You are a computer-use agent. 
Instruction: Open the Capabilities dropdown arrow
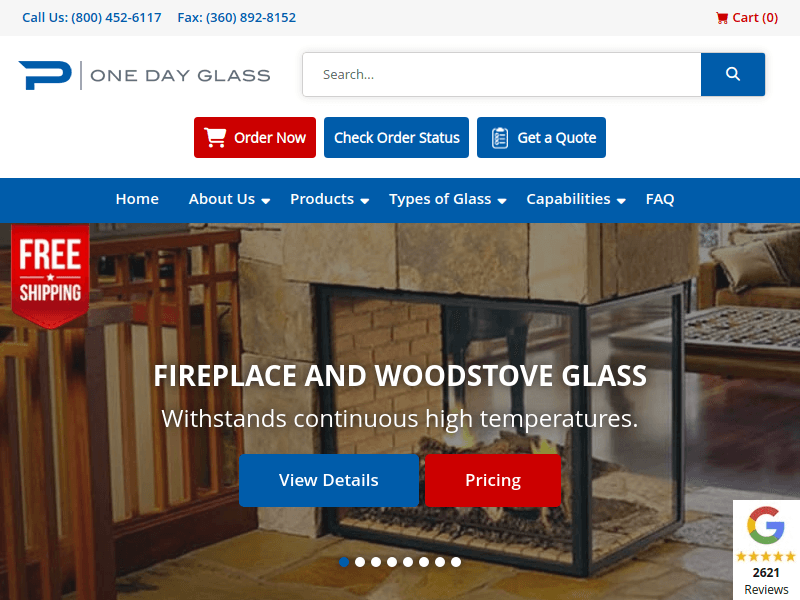click(x=621, y=201)
